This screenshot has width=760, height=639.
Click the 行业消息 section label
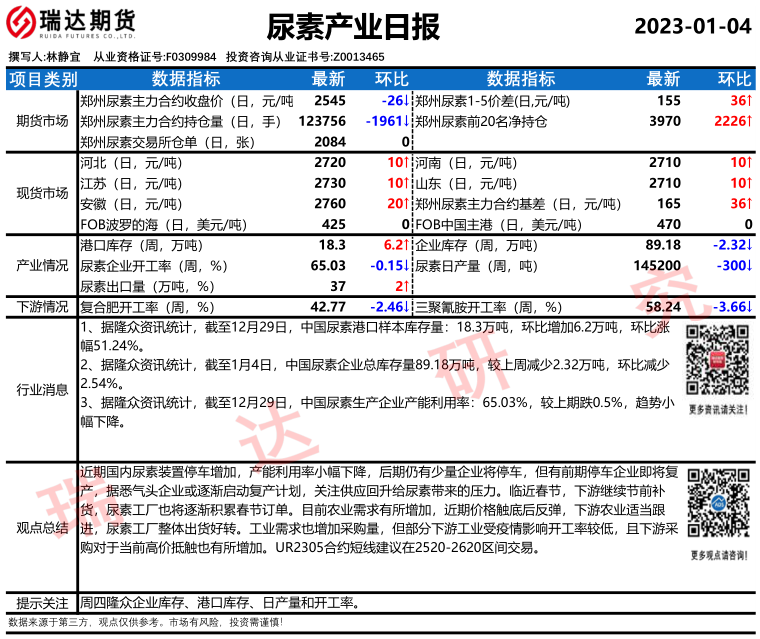(x=42, y=390)
